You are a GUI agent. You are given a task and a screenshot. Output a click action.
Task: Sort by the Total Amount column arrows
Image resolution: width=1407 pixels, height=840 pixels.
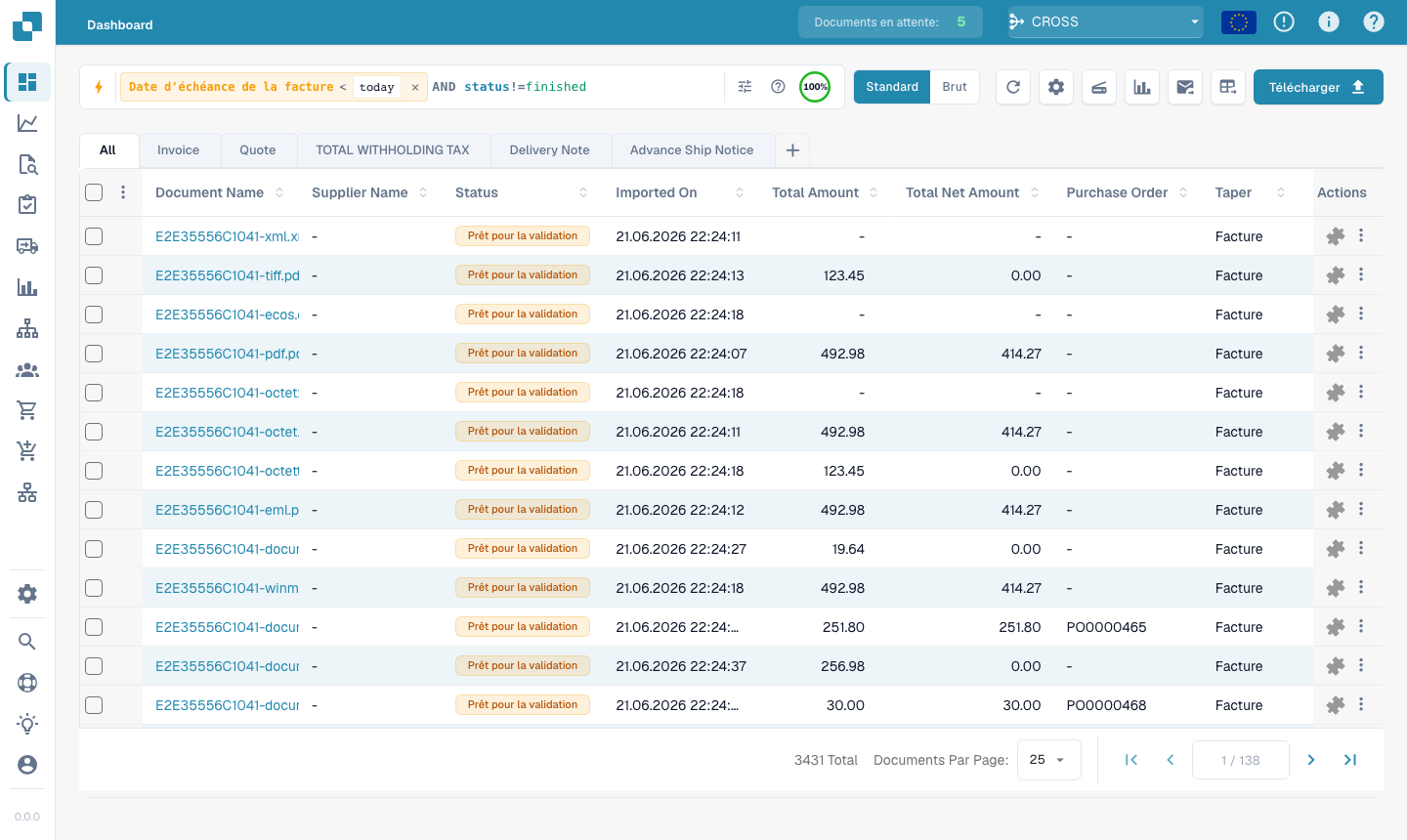pos(874,192)
